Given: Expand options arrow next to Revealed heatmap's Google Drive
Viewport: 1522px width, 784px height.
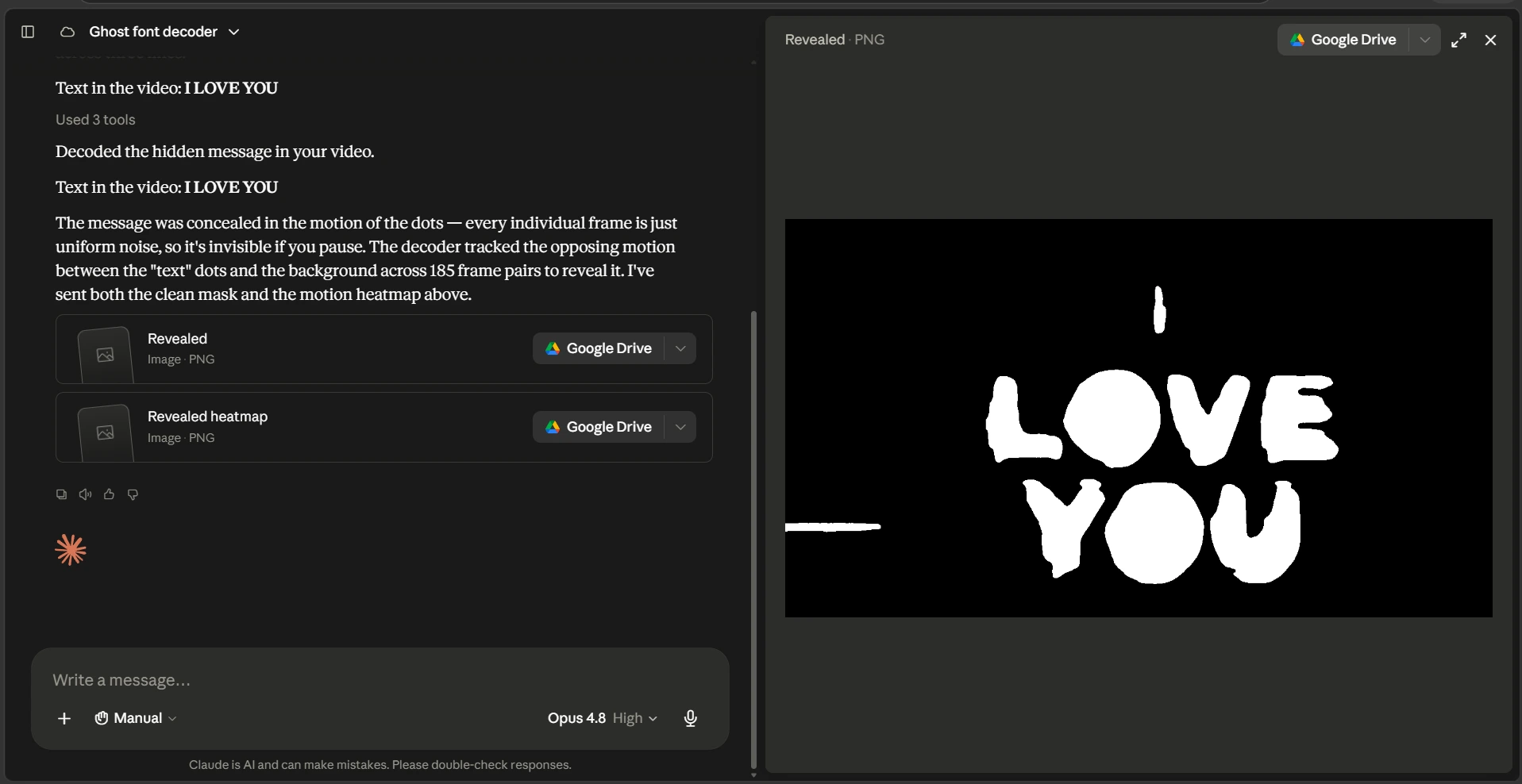Looking at the screenshot, I should tap(680, 427).
